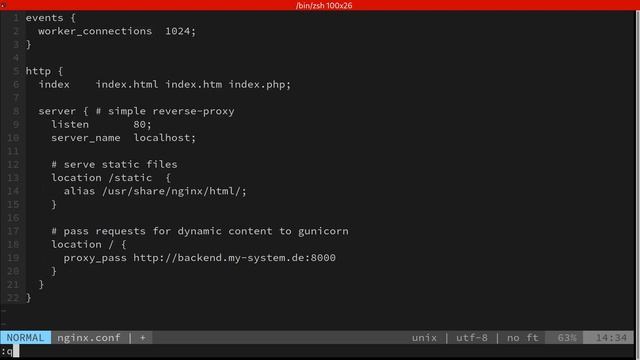Click the 'proxy_pass' directive
Viewport: 640px width, 360px height.
pyautogui.click(x=95, y=258)
